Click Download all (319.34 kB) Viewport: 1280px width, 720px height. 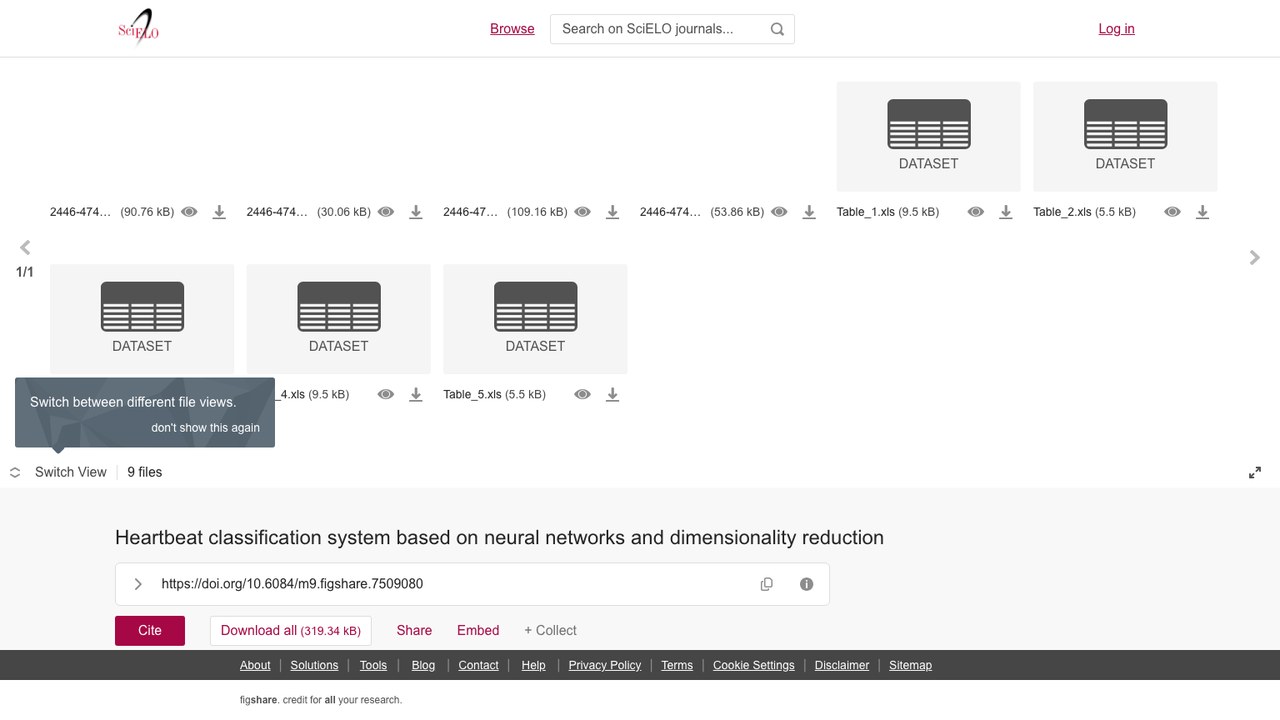[290, 631]
